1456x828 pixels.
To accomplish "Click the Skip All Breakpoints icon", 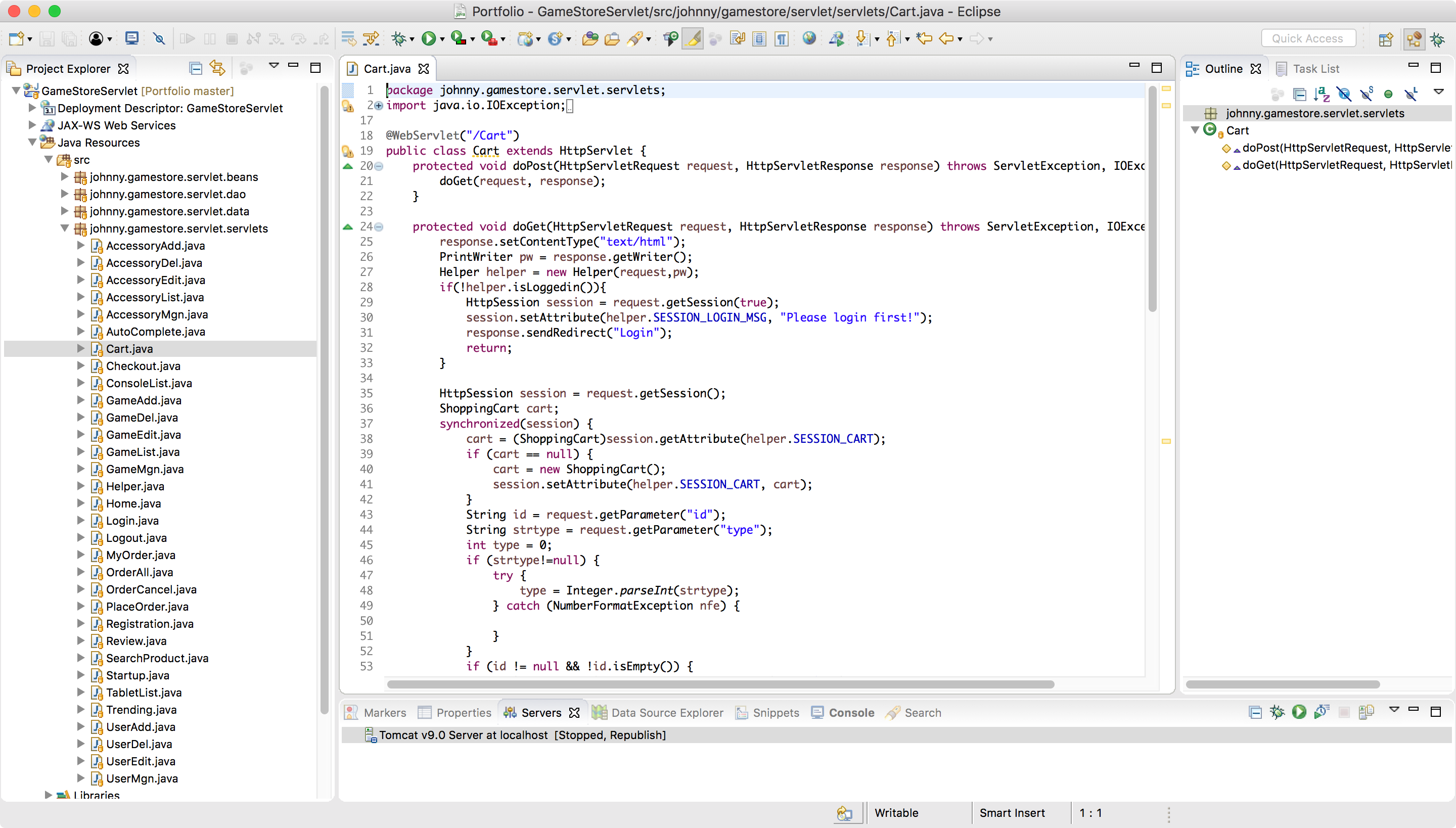I will [x=159, y=38].
